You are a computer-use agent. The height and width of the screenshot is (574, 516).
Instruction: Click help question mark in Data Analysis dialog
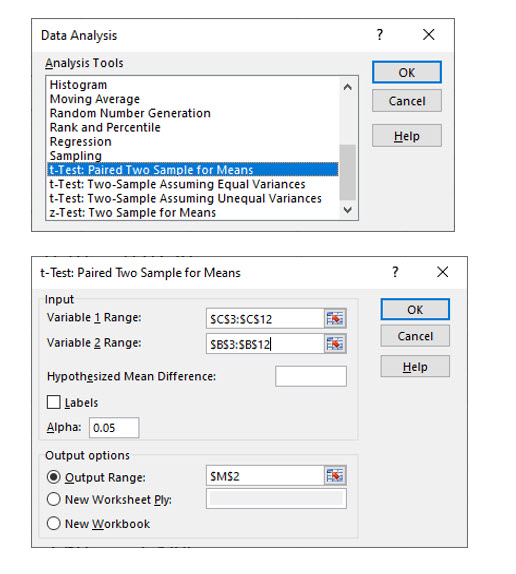(380, 35)
